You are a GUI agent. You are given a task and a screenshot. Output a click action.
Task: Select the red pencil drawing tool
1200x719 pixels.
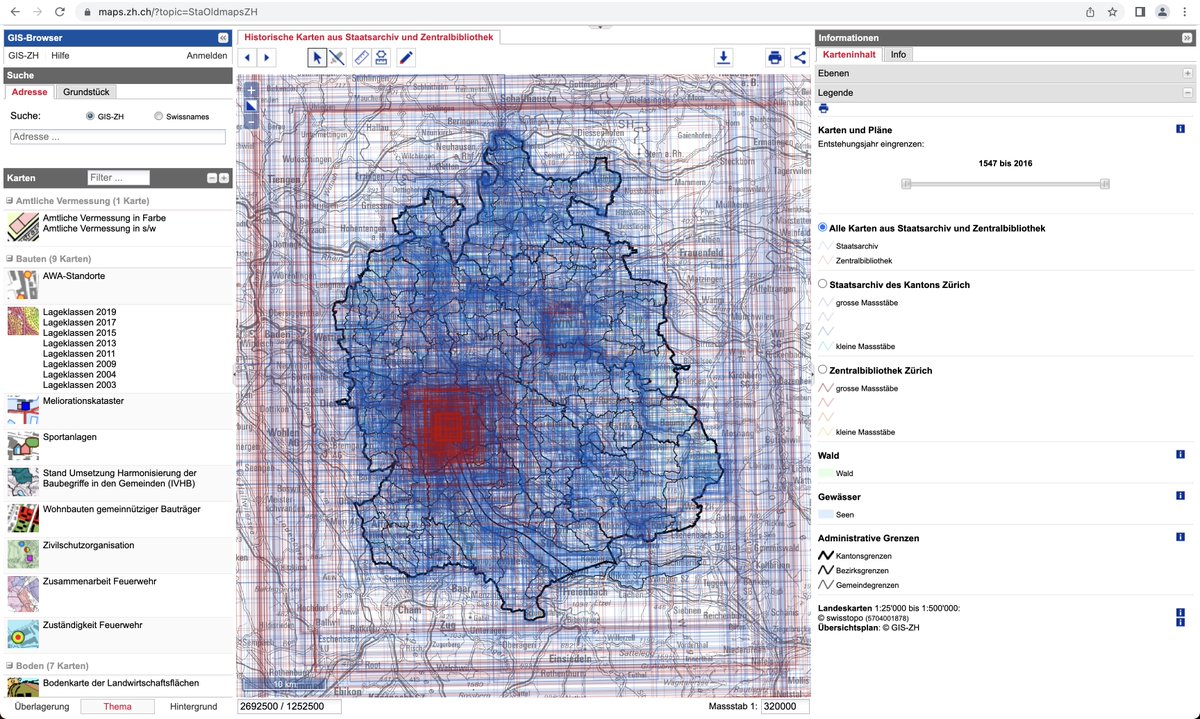[x=406, y=58]
